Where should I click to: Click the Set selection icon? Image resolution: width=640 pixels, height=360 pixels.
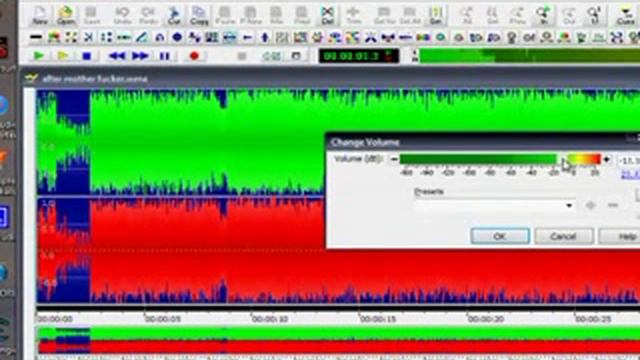pyautogui.click(x=436, y=16)
